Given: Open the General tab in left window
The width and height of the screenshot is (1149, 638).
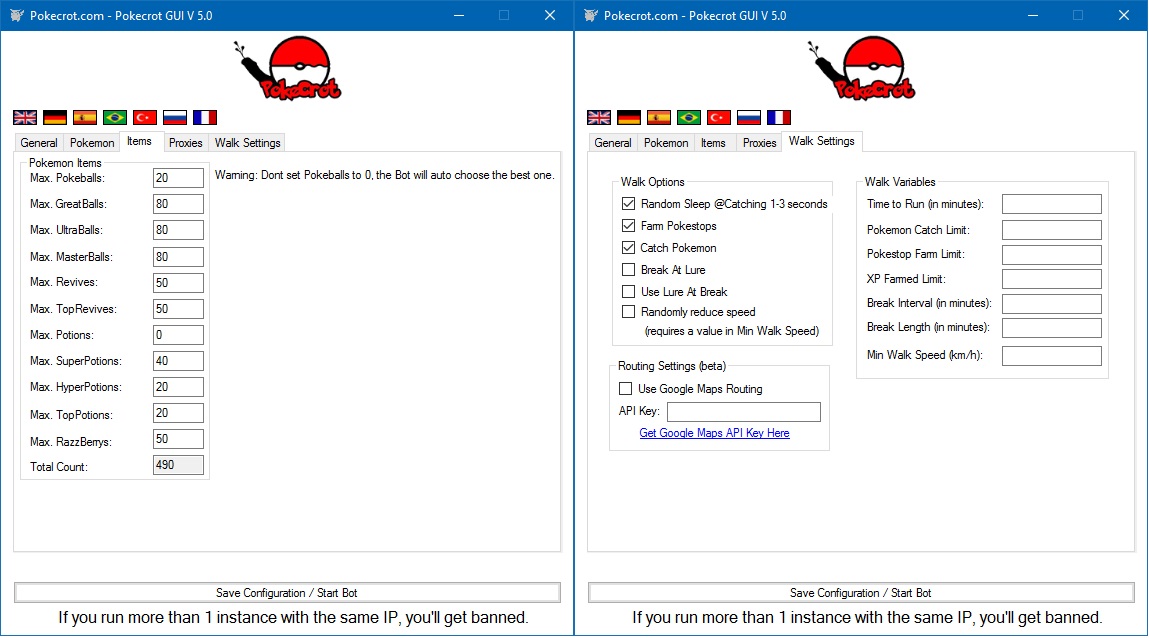Looking at the screenshot, I should coord(39,143).
